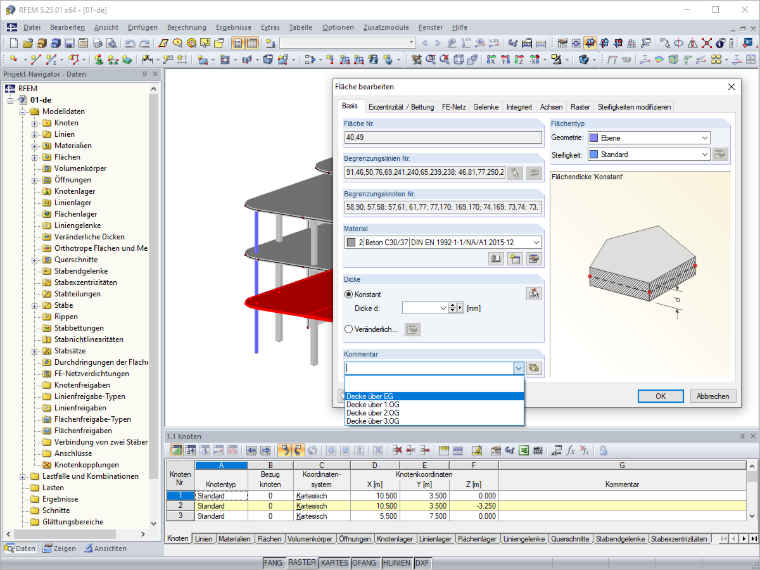Viewport: 760px width, 570px height.
Task: Open the Materialien table tab
Action: tap(234, 539)
